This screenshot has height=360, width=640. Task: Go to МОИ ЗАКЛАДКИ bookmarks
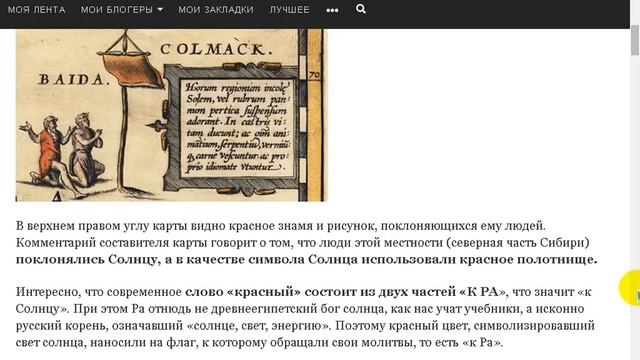point(216,10)
